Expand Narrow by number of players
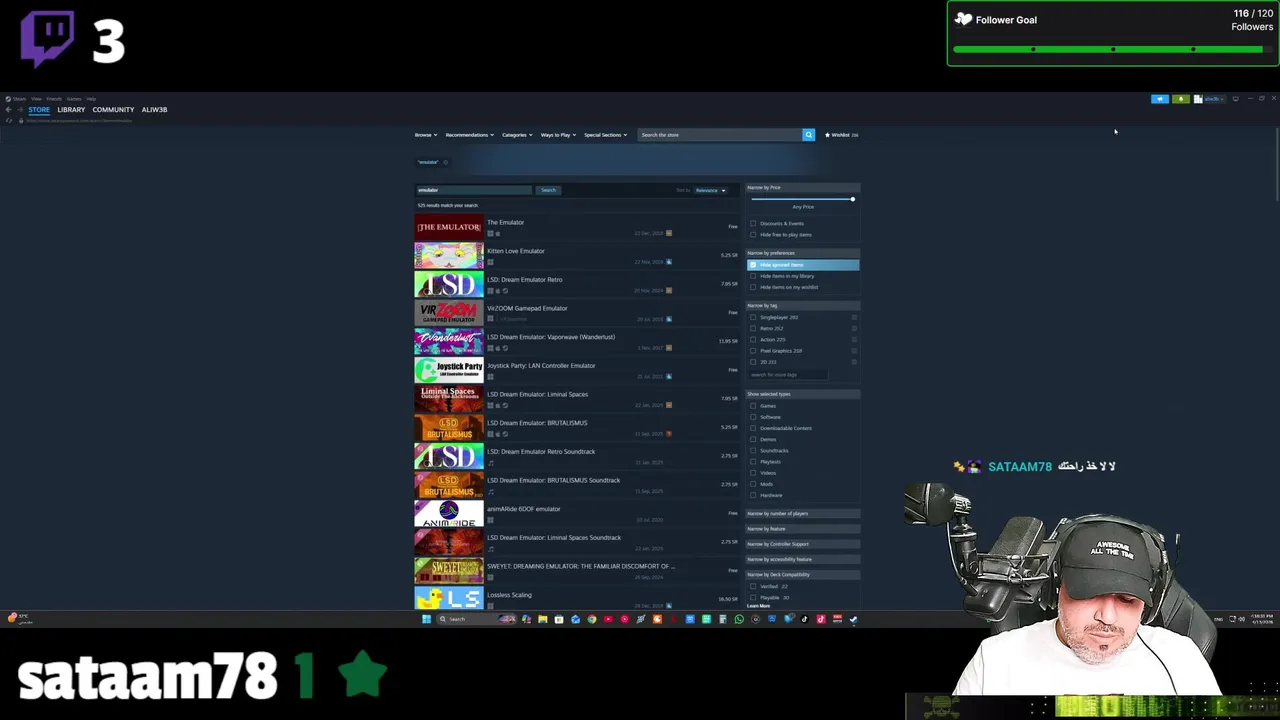This screenshot has width=1280, height=720. pyautogui.click(x=803, y=513)
